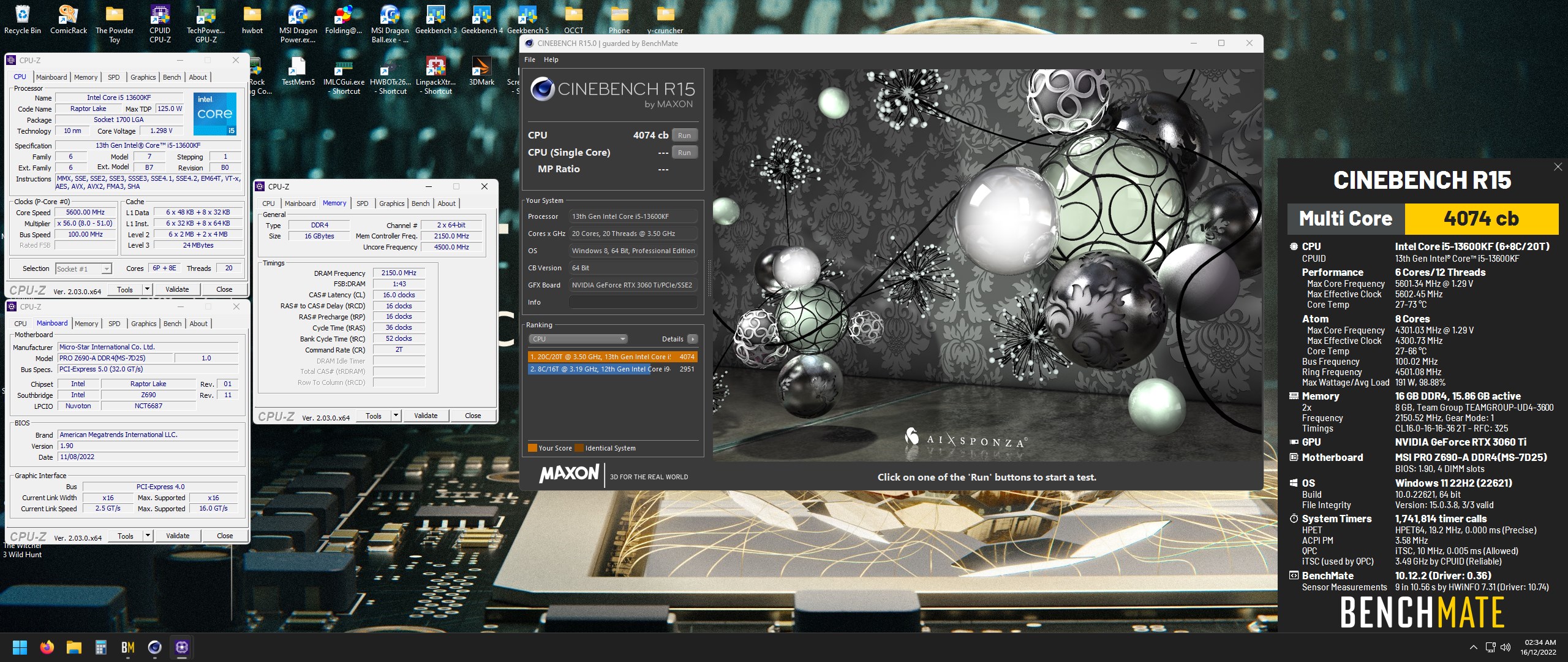This screenshot has height=662, width=1568.
Task: Open 3DMark desktop icon
Action: coord(481,71)
